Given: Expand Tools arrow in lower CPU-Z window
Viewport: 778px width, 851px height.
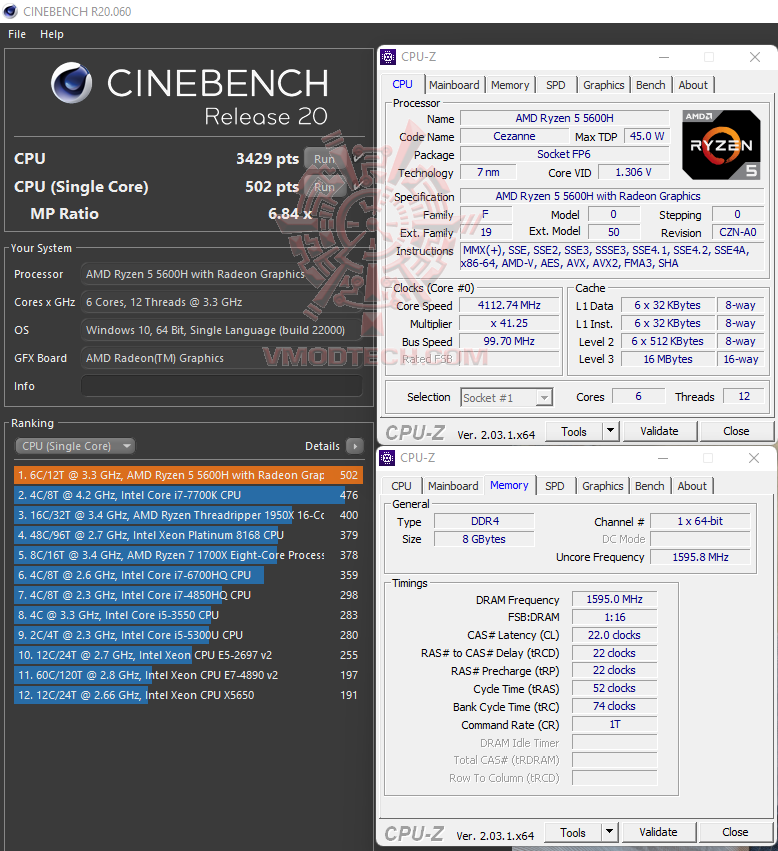Looking at the screenshot, I should (610, 832).
